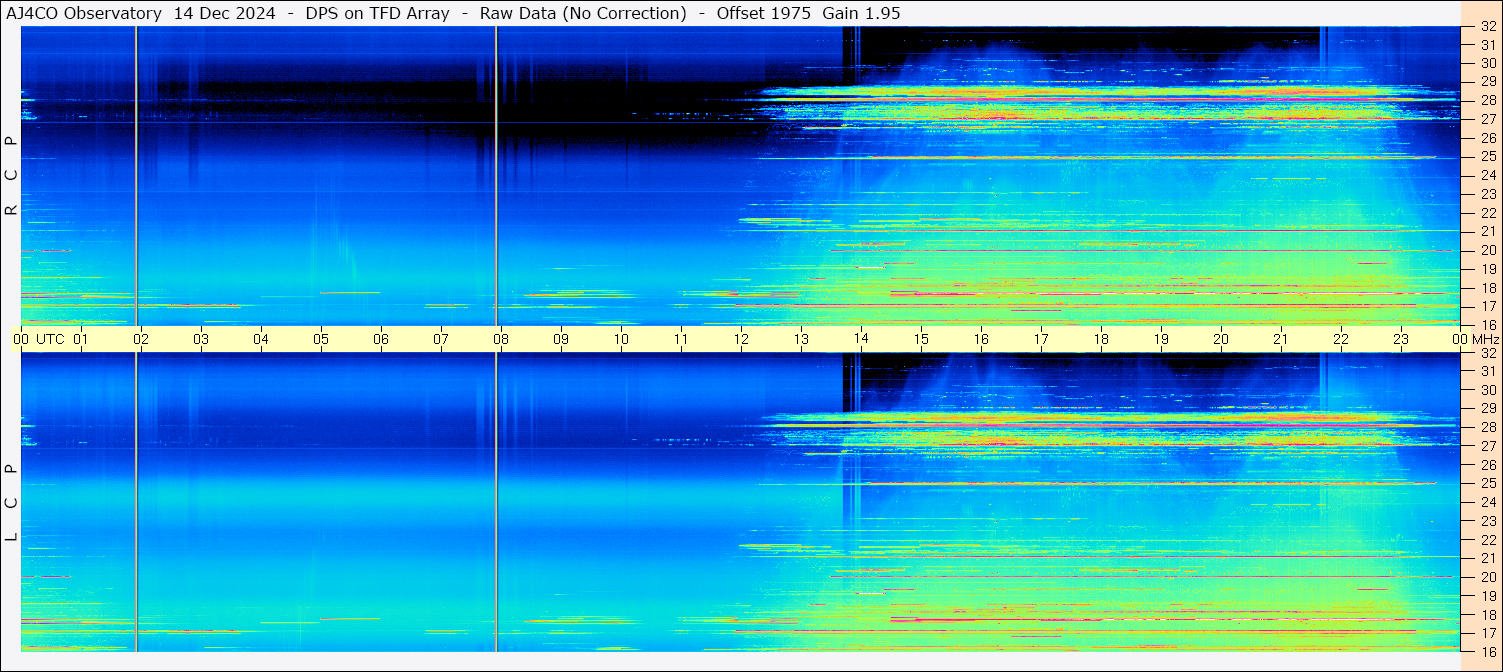The image size is (1503, 672).
Task: Select the 21 MHz tick in LCP panel
Action: click(1488, 558)
